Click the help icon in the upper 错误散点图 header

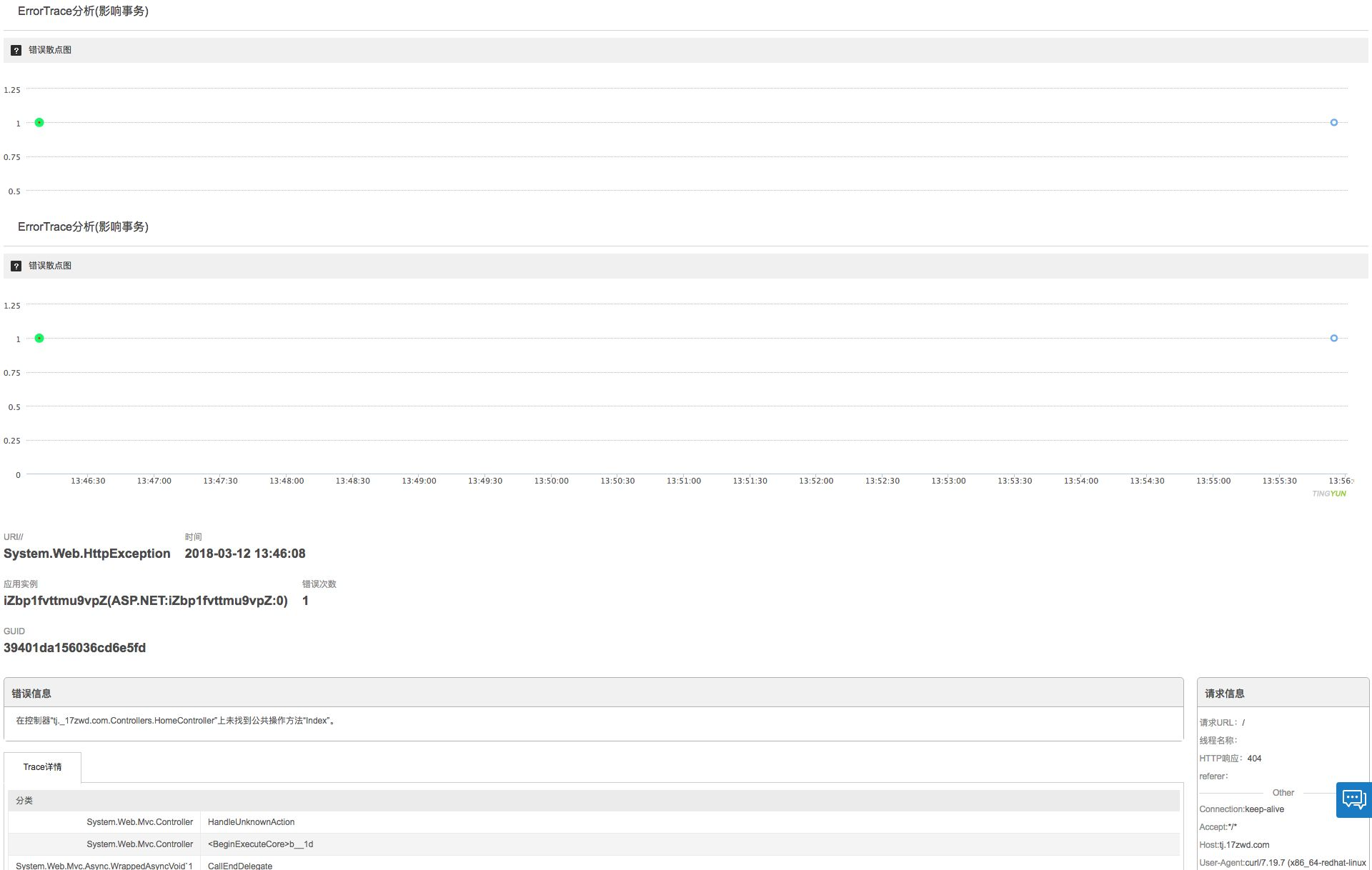16,51
